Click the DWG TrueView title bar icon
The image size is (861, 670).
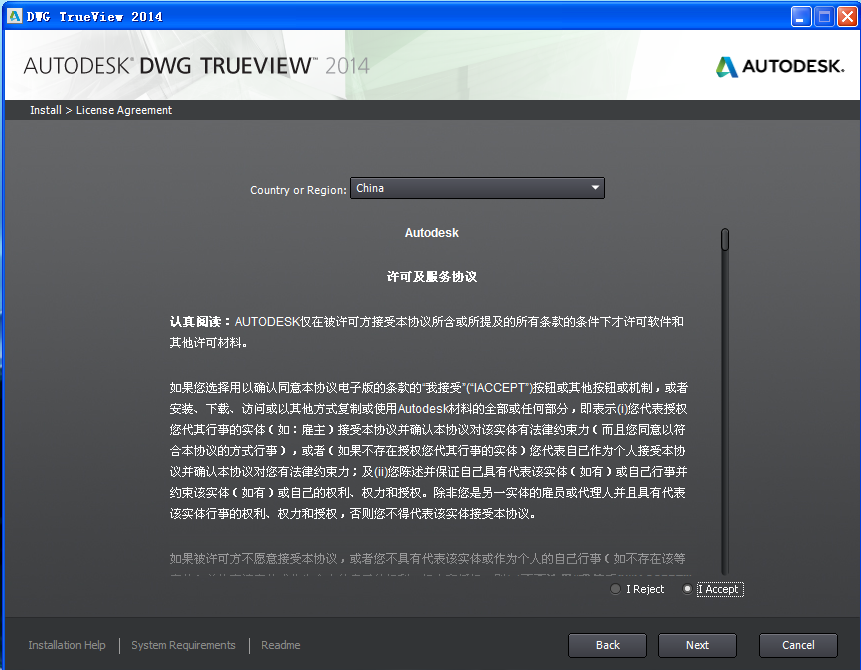pyautogui.click(x=14, y=16)
